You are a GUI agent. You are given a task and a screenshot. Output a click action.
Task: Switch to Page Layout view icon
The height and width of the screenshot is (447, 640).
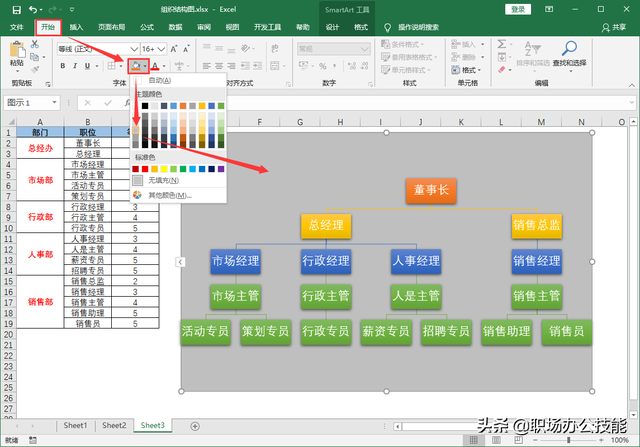[496, 440]
